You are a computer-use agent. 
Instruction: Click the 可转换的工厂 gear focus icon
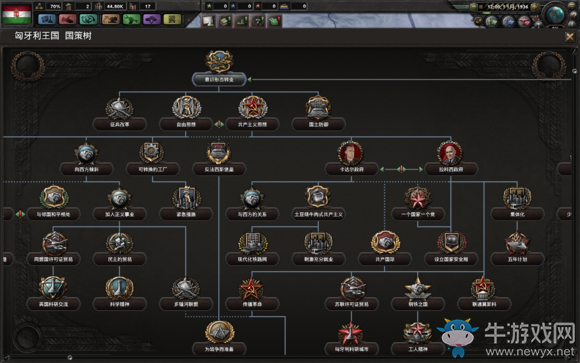[x=152, y=152]
